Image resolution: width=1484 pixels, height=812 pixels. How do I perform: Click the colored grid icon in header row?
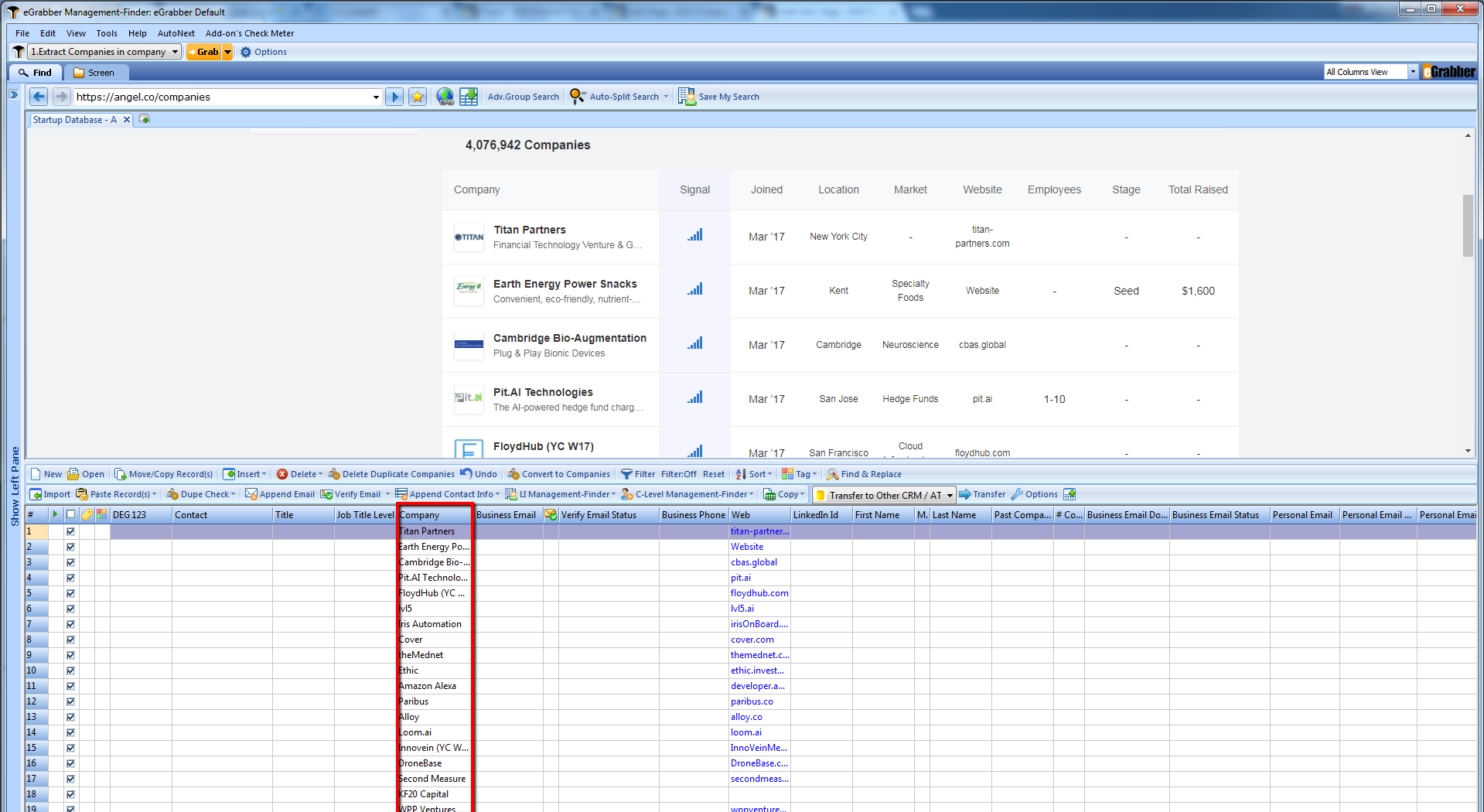click(102, 514)
